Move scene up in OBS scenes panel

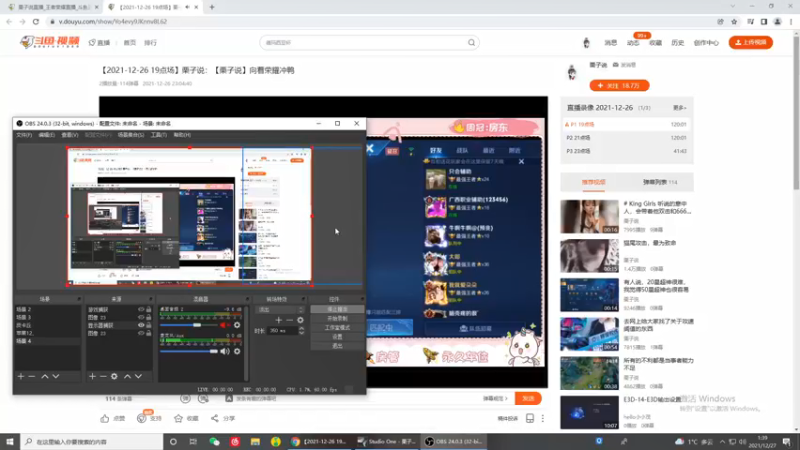click(x=45, y=376)
